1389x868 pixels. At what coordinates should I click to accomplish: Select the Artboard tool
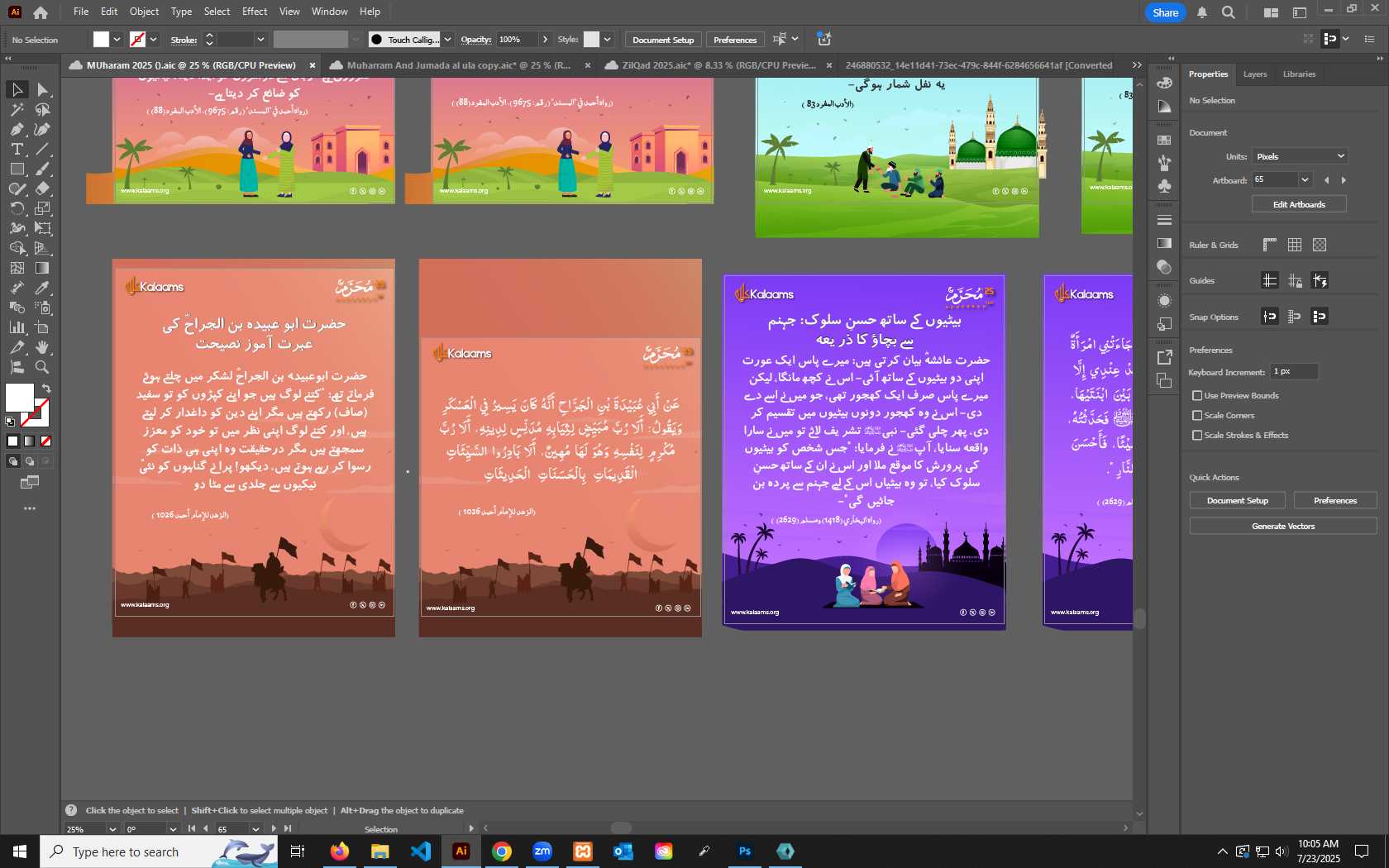tap(43, 327)
